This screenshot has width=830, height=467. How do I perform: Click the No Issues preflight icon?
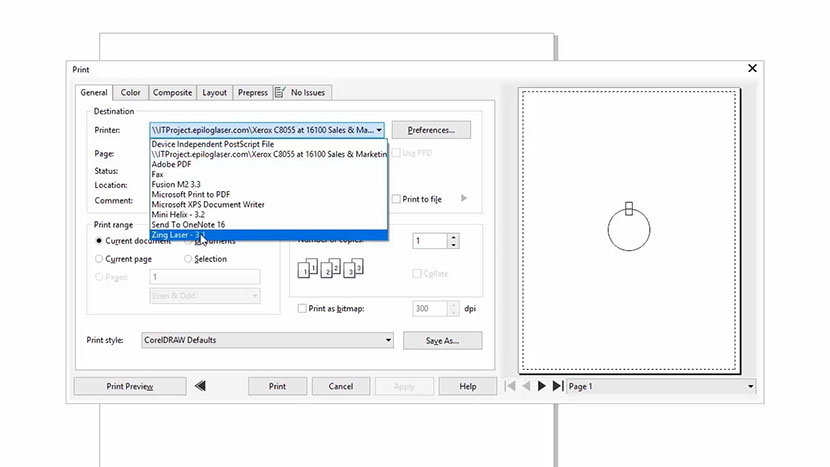tap(280, 93)
